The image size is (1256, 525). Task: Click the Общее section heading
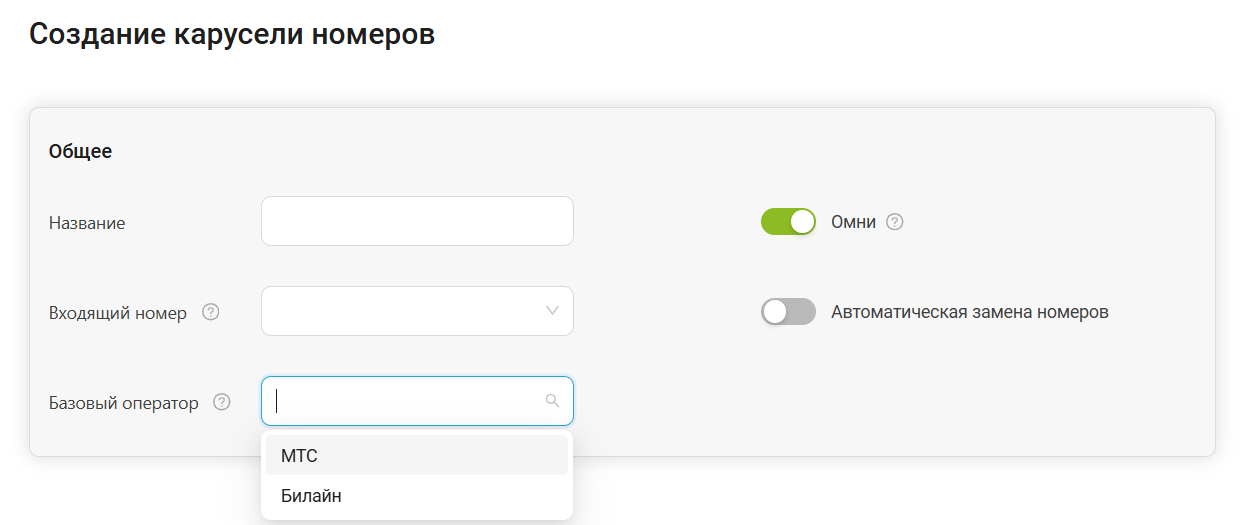(x=80, y=152)
